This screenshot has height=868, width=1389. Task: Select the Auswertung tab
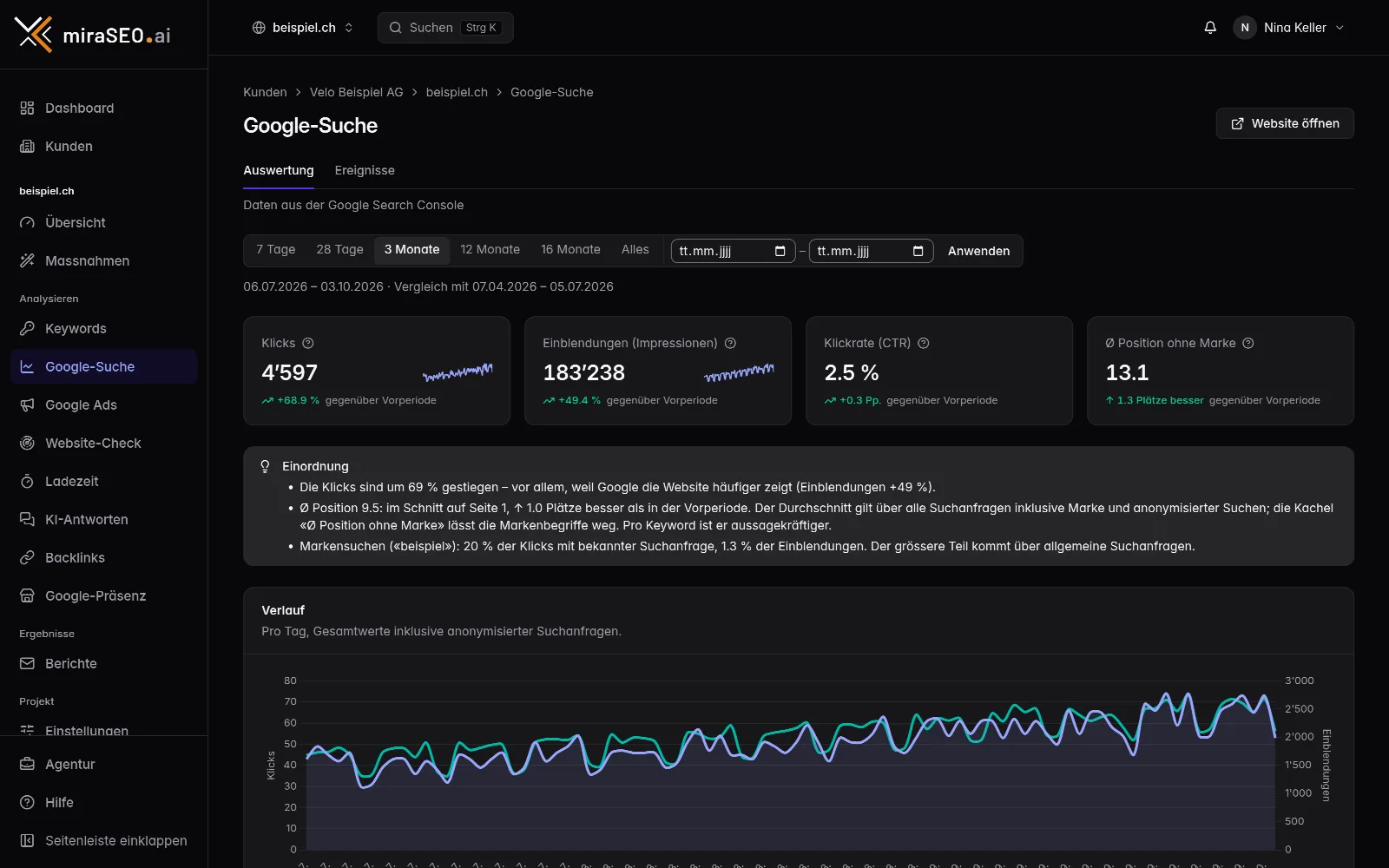pyautogui.click(x=279, y=170)
